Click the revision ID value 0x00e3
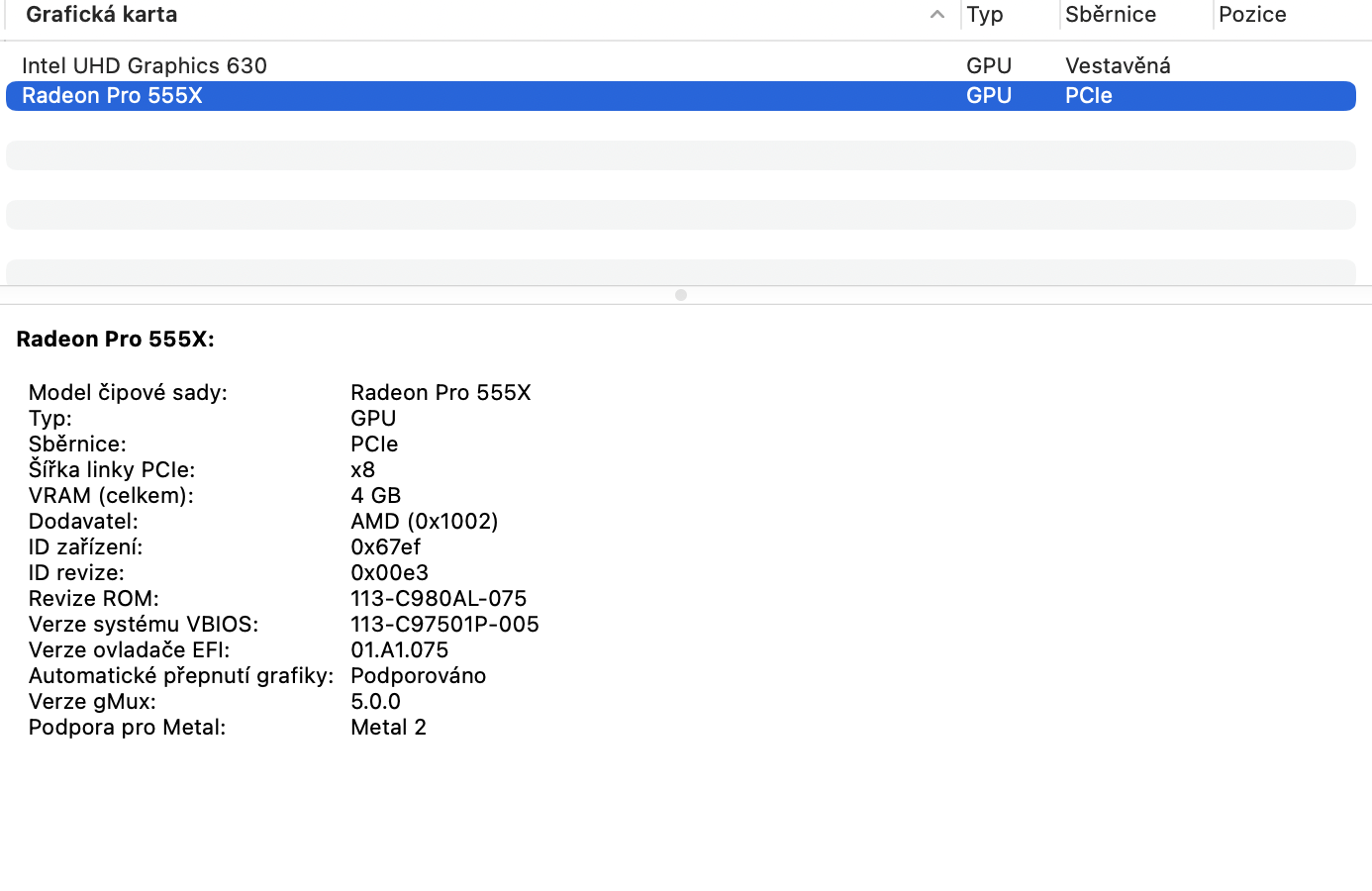1372x891 pixels. [390, 573]
